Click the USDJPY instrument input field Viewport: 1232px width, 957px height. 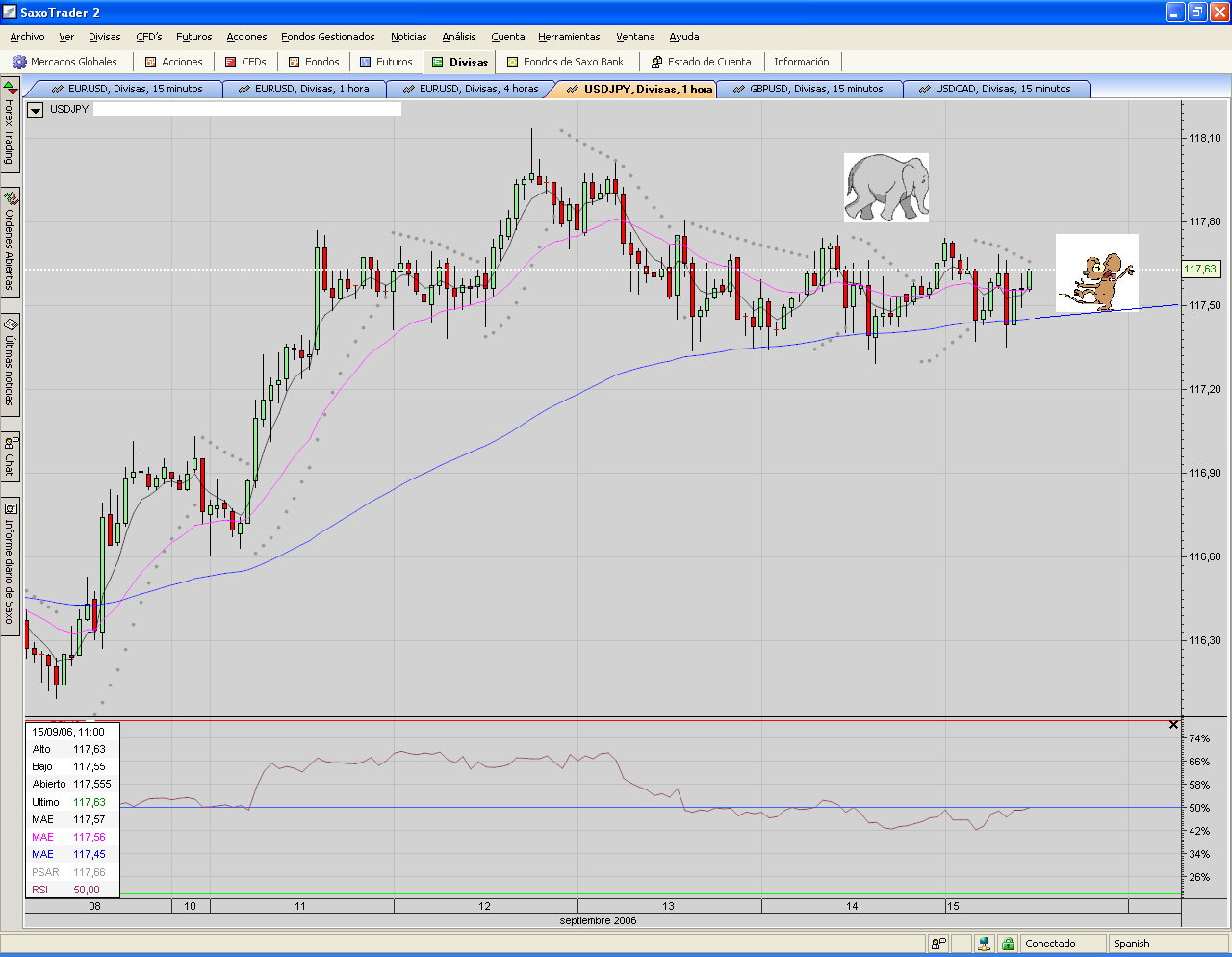[247, 109]
